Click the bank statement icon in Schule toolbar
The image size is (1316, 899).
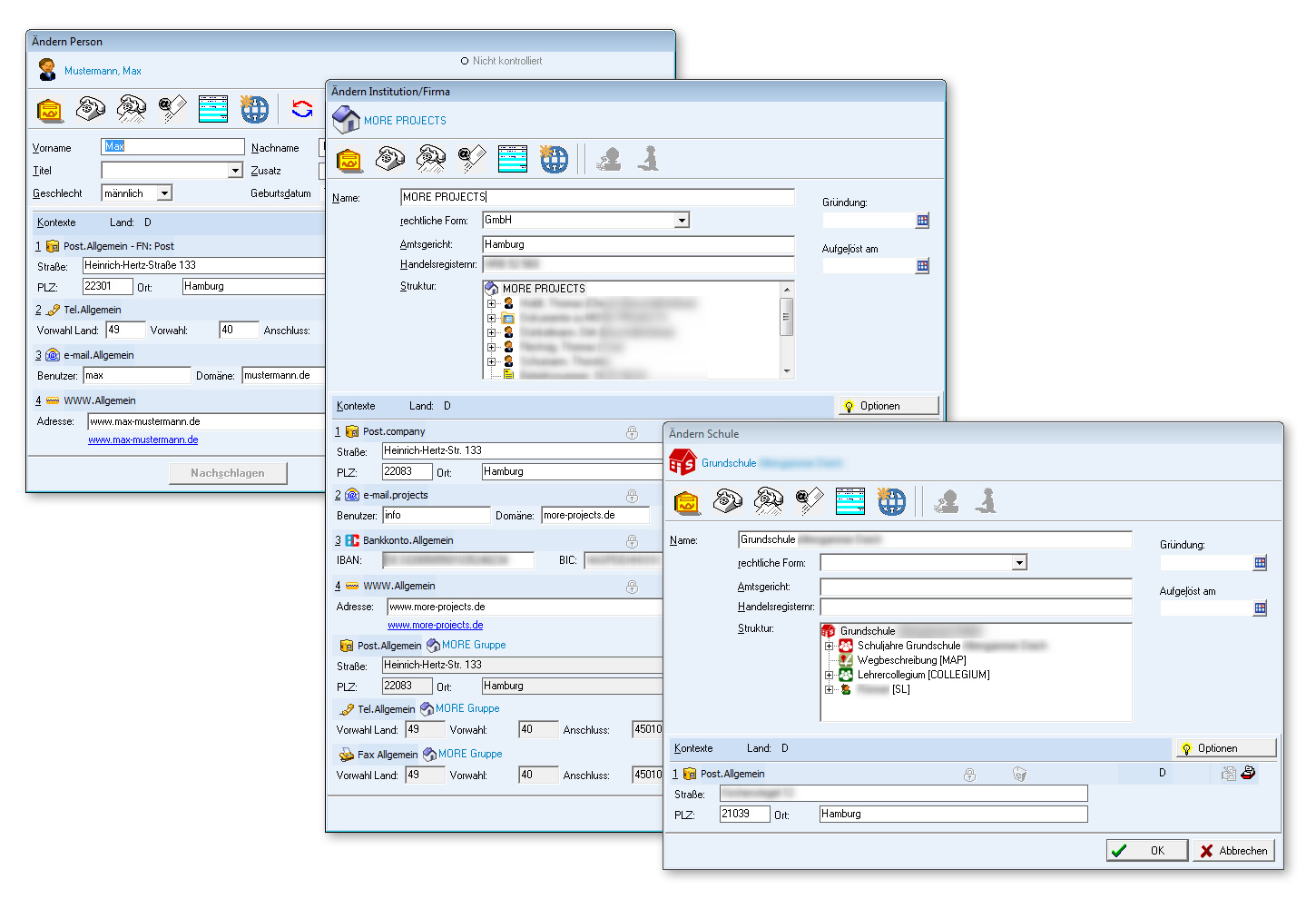[850, 501]
